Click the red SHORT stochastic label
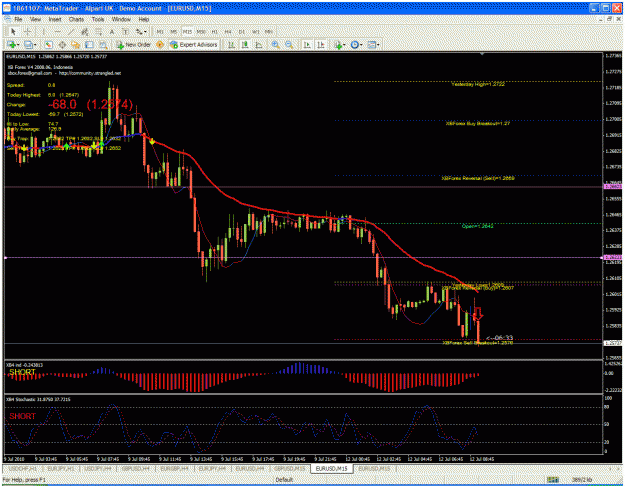The height and width of the screenshot is (486, 625). tap(22, 416)
